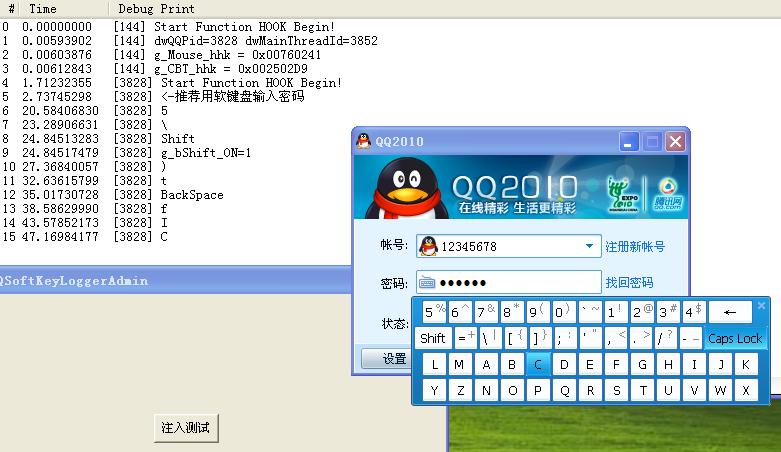Viewport: 781px width, 452px height.
Task: Click the minus underscore key on soft keyboard
Action: (x=691, y=338)
